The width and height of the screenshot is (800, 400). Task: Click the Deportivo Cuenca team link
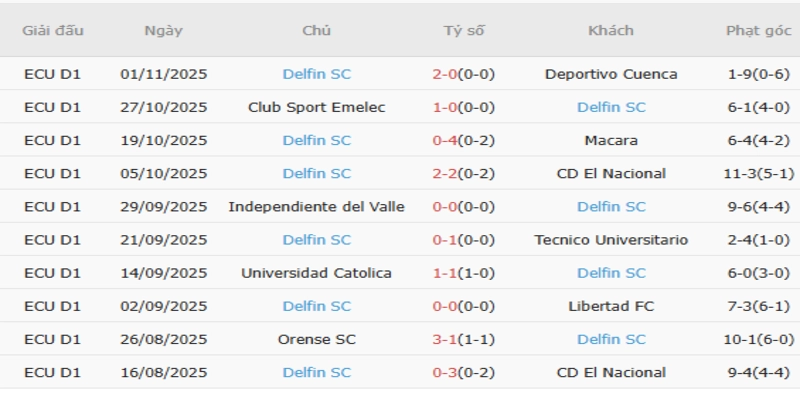pos(611,74)
